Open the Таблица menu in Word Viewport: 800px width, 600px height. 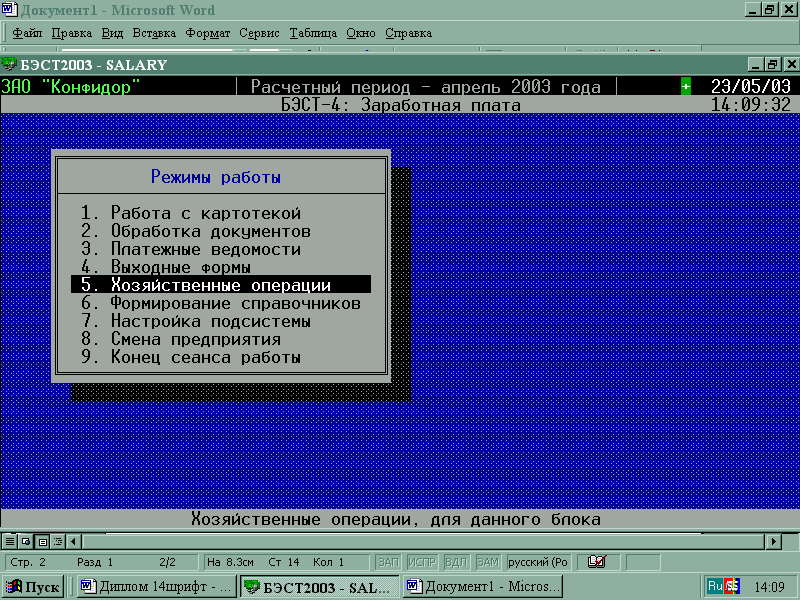click(313, 33)
